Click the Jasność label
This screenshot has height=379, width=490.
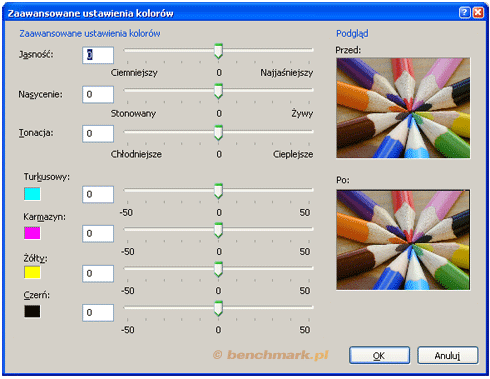pos(36,54)
